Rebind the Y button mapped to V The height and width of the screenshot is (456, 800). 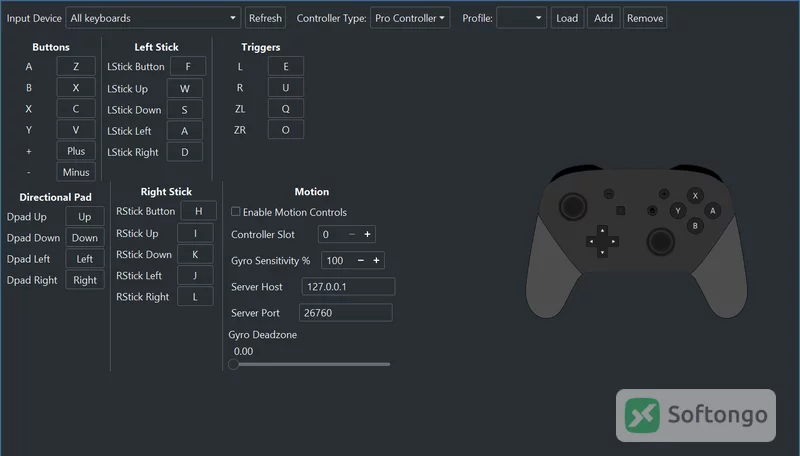pos(76,130)
